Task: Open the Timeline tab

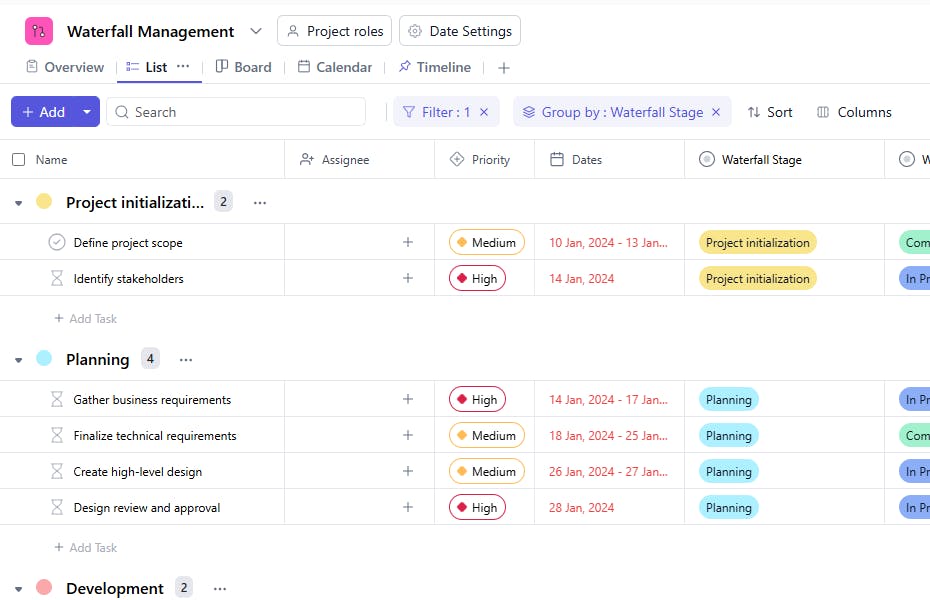Action: coord(434,67)
